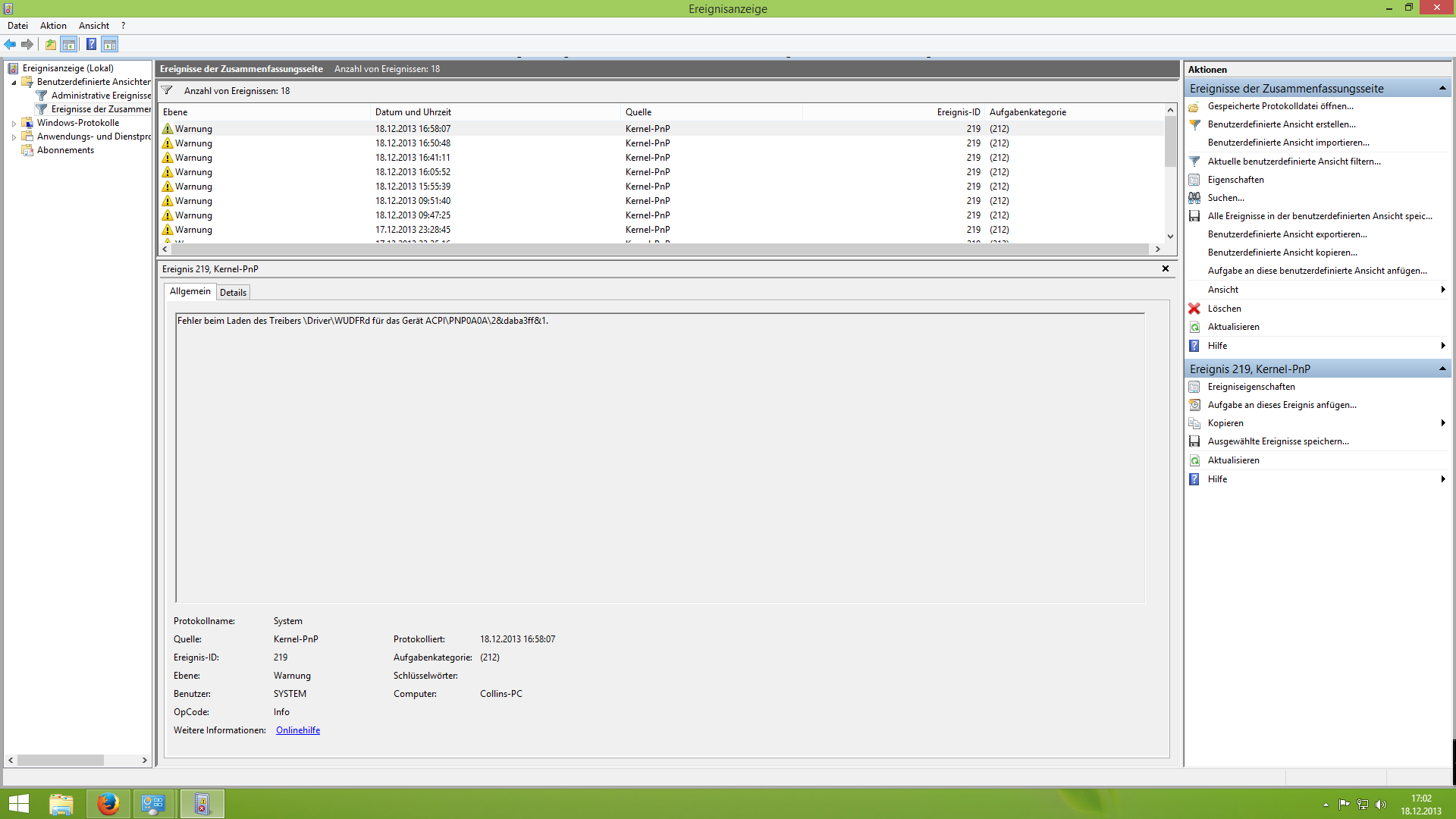Open the Onlinehilfe link
Screen dimensions: 1456x819
(x=298, y=730)
